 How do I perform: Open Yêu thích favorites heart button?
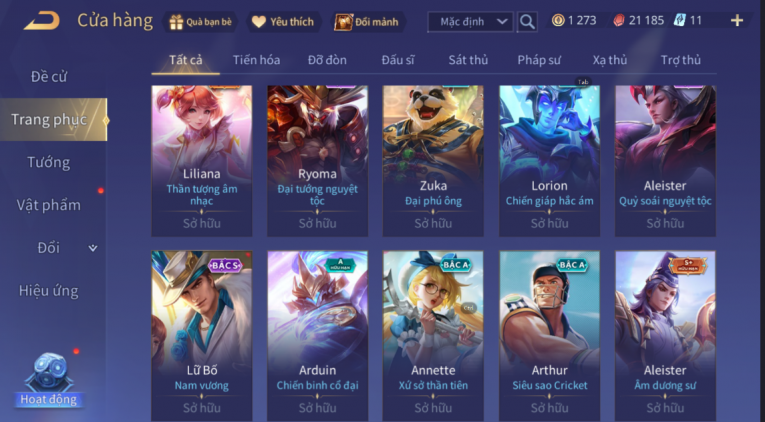[x=283, y=22]
